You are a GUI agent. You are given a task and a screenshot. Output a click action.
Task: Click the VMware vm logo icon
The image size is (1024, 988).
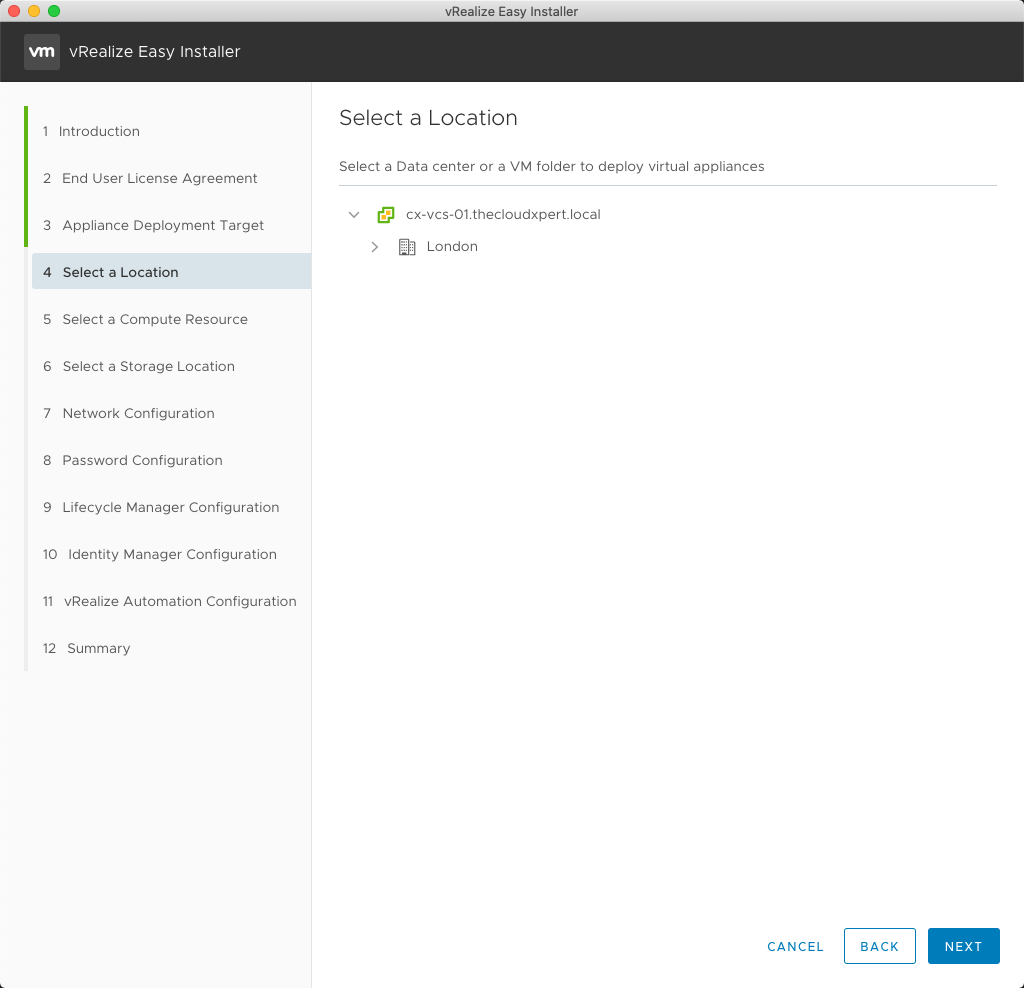pyautogui.click(x=42, y=52)
